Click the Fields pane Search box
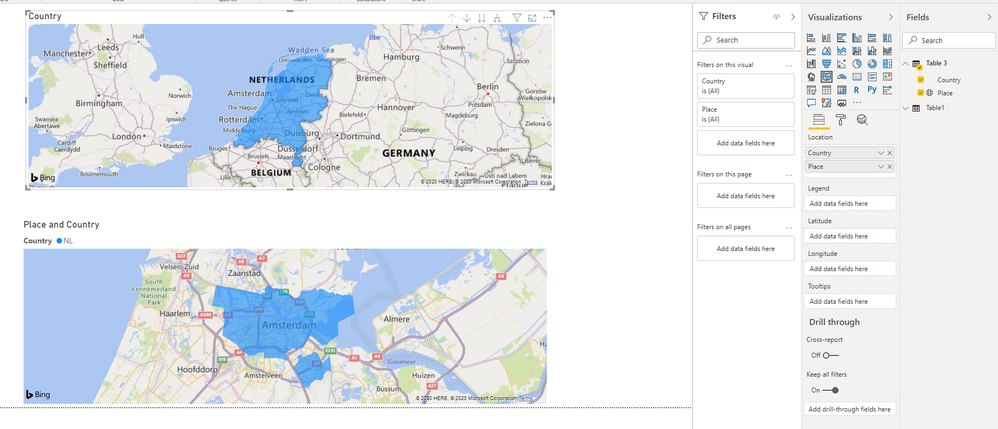Screen dimensions: 998x429 click(x=948, y=40)
